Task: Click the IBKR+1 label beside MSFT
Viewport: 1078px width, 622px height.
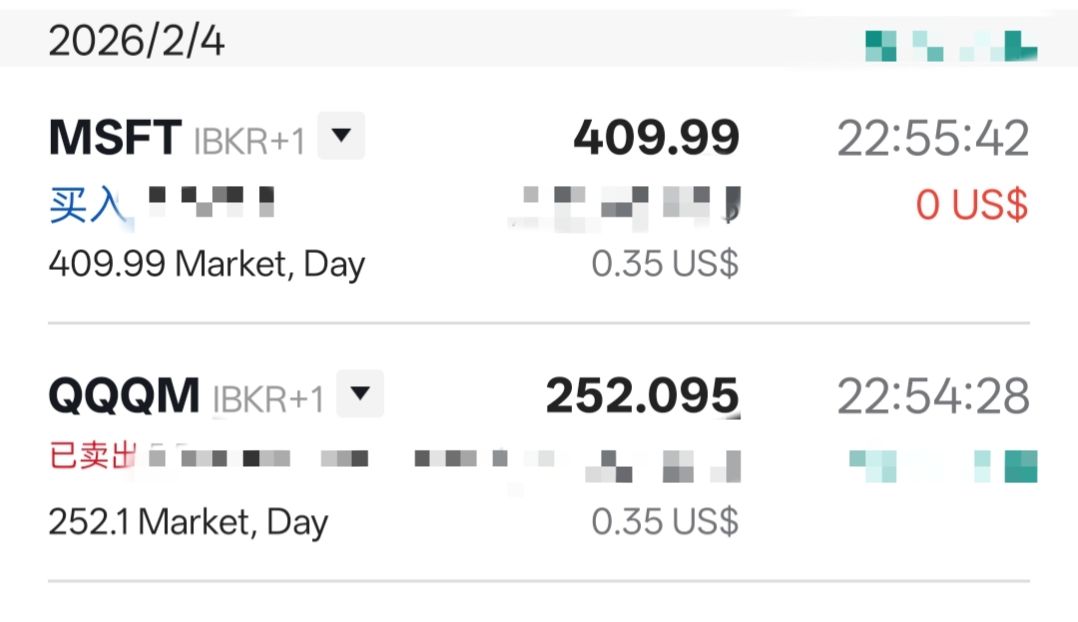Action: coord(249,141)
